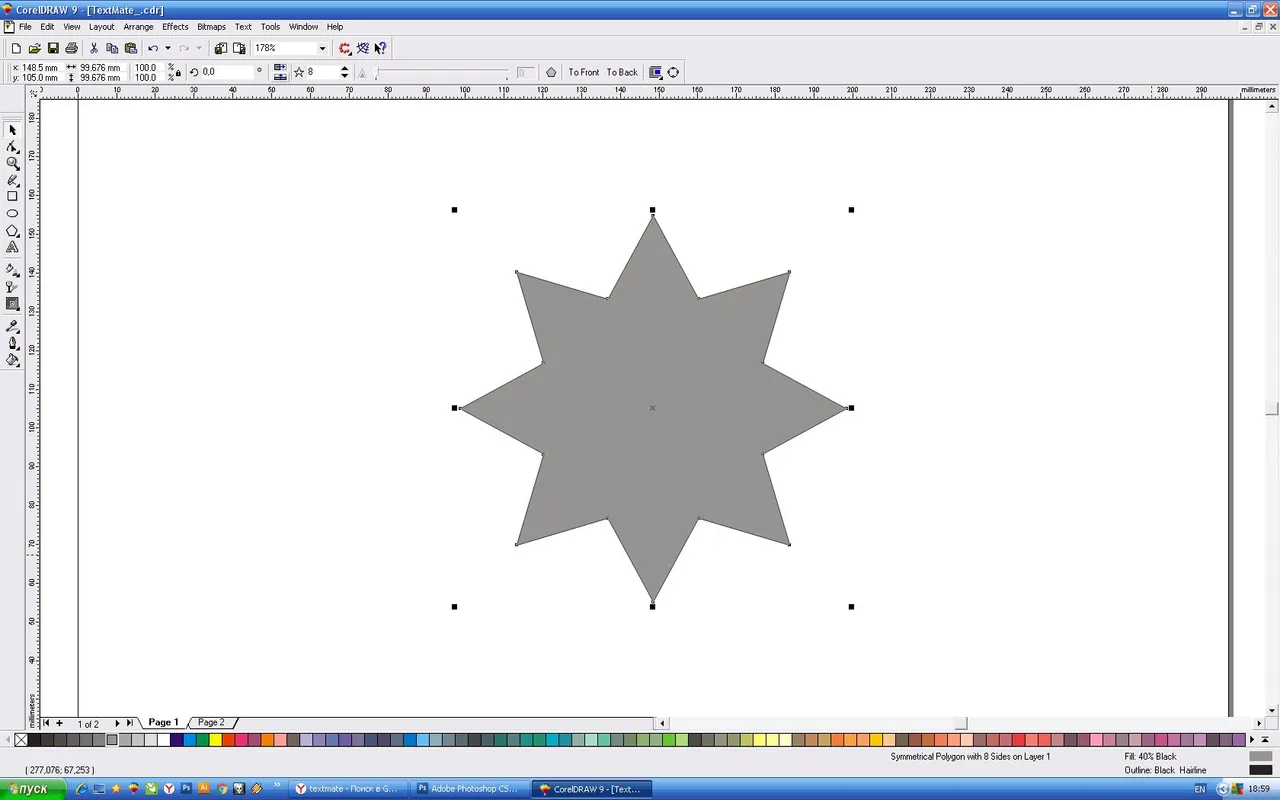The image size is (1280, 800).
Task: Expand the color palette flyout arrow
Action: pos(1265,740)
